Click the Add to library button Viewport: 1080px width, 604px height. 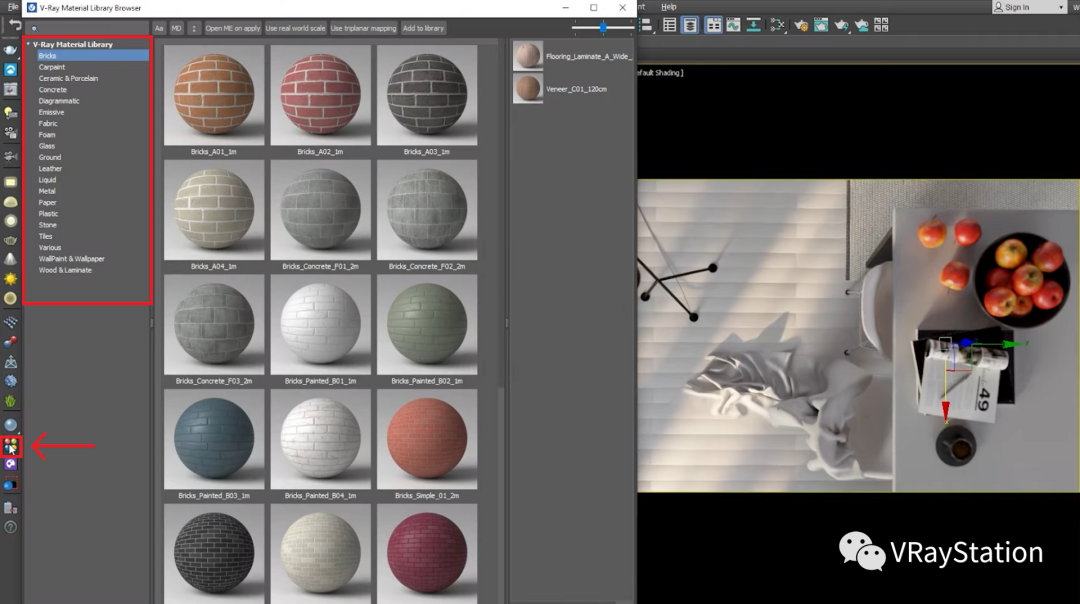pyautogui.click(x=423, y=28)
